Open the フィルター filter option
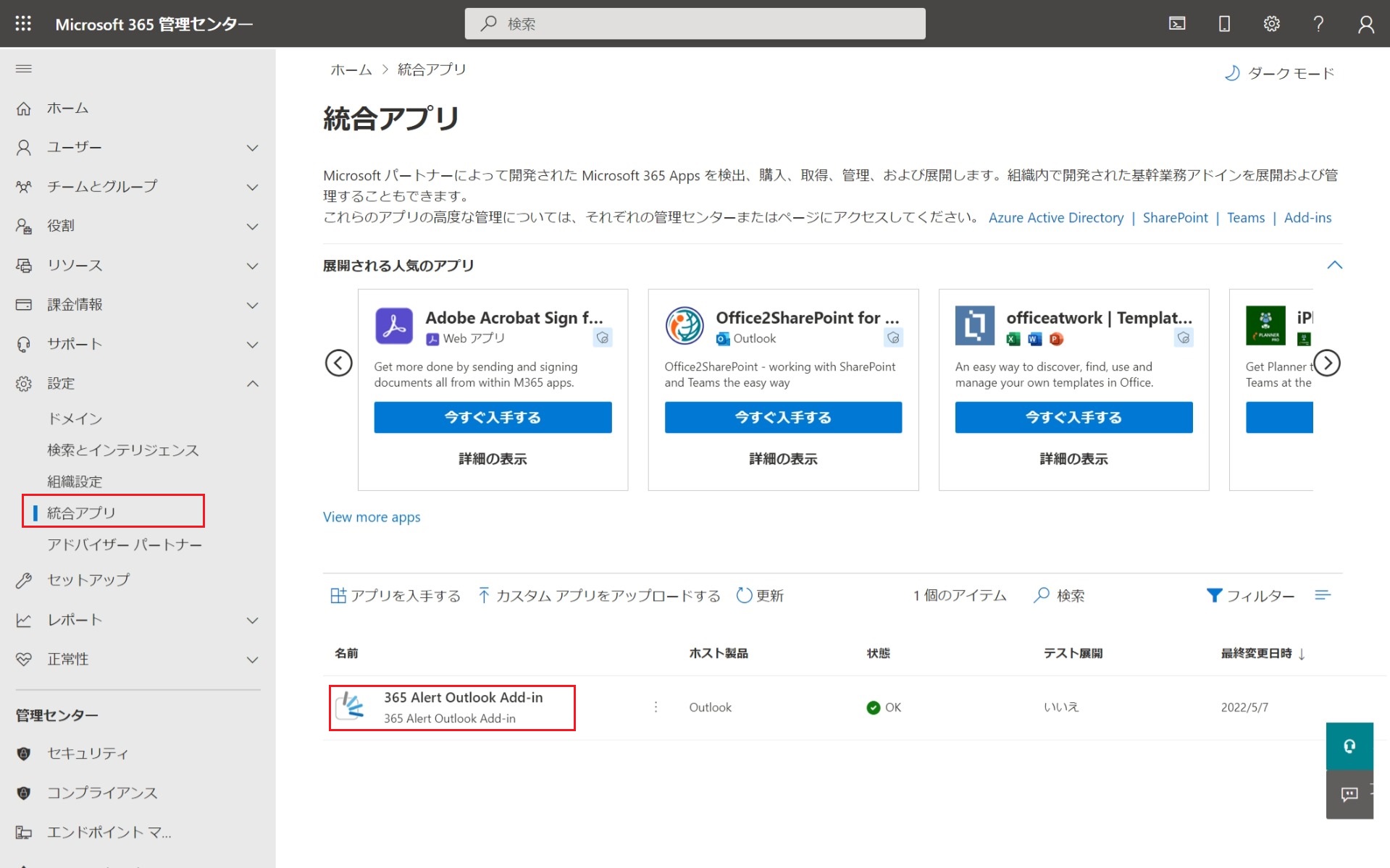Viewport: 1390px width, 868px height. (x=1250, y=596)
